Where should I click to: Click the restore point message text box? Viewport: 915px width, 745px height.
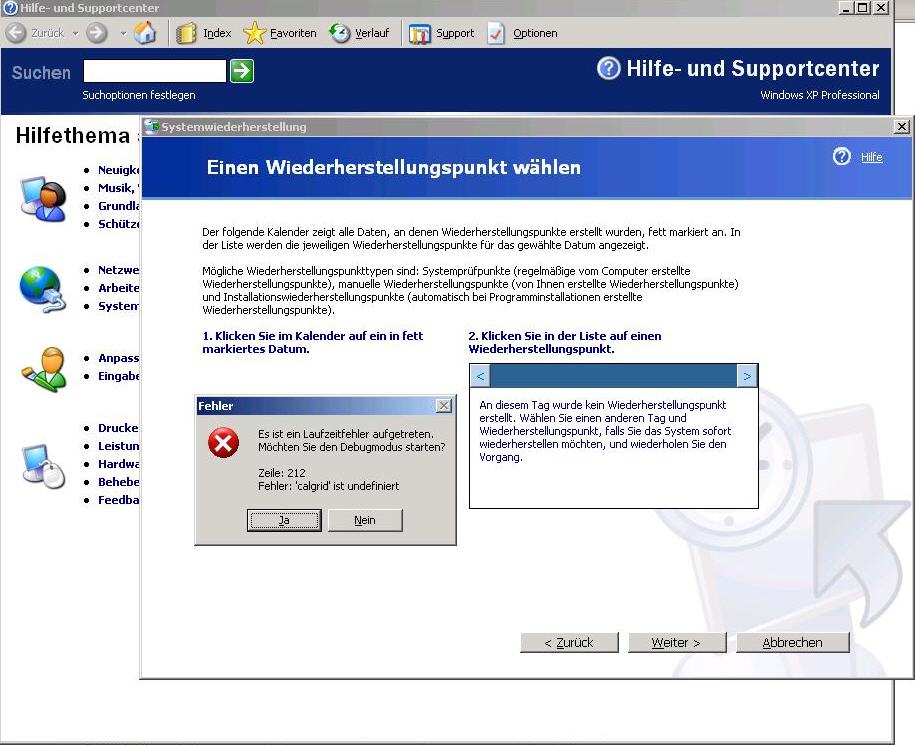[613, 447]
